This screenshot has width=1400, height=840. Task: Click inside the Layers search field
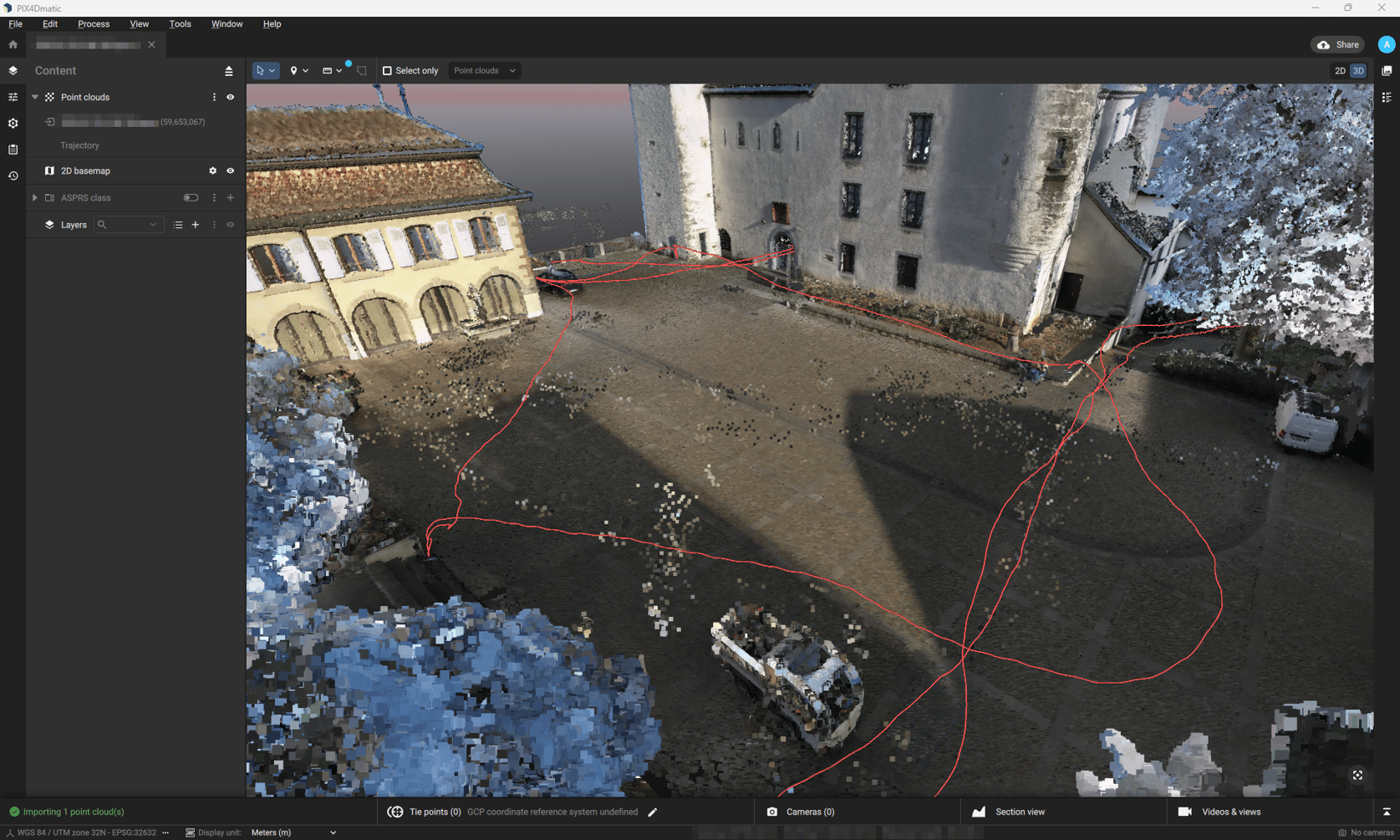click(x=125, y=224)
